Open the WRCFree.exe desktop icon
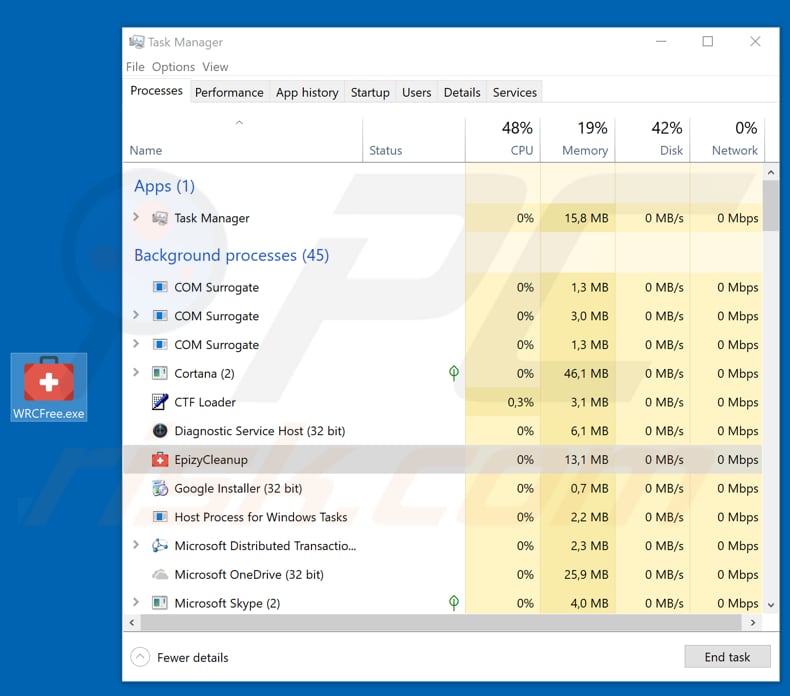The height and width of the screenshot is (696, 790). tap(49, 387)
